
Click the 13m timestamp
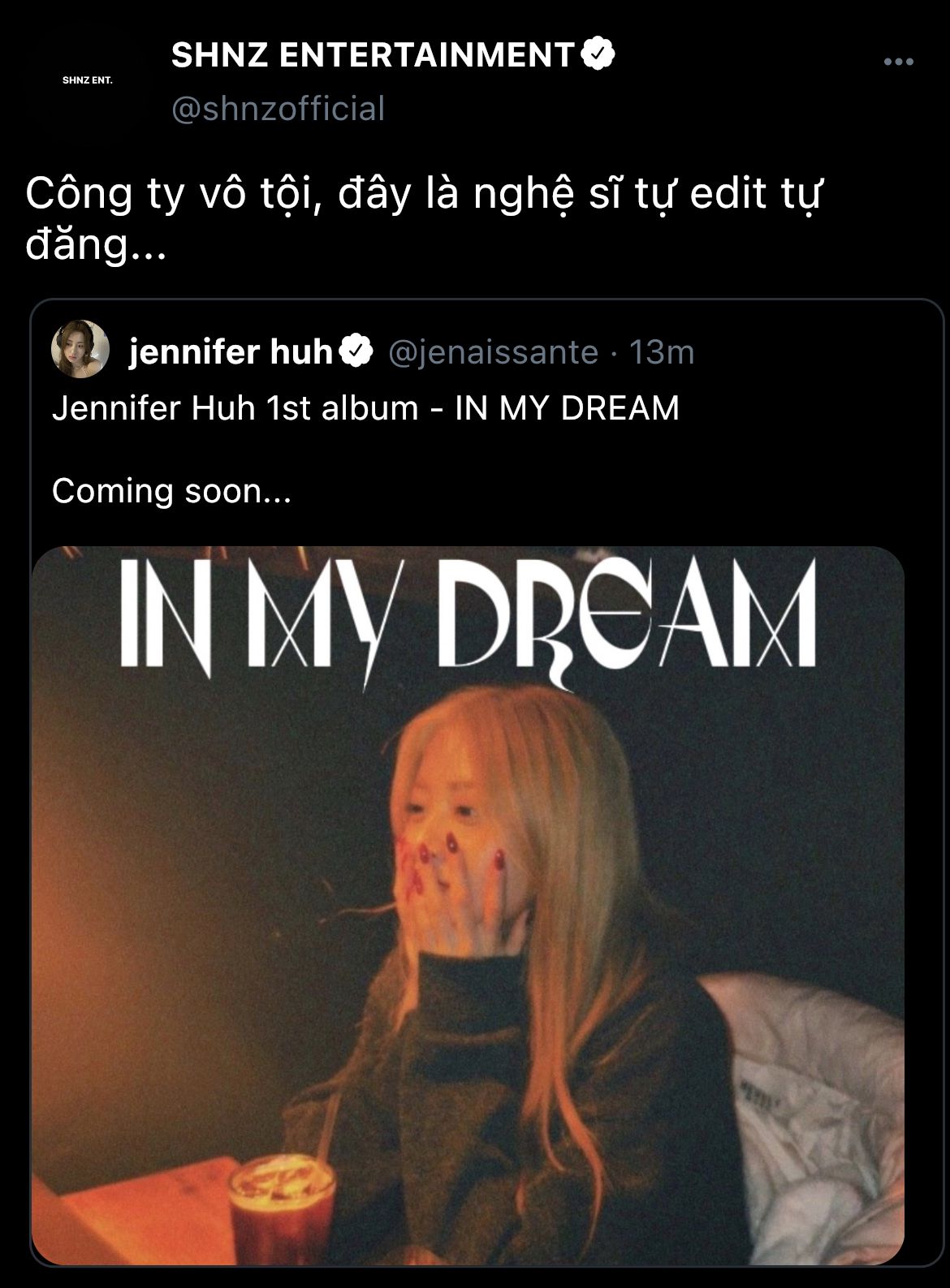tap(662, 352)
